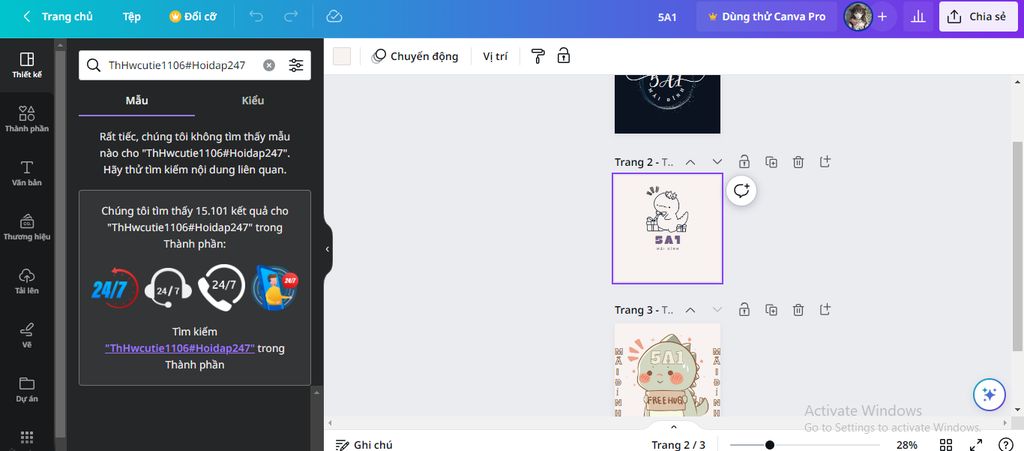
Task: Duplicate Trang 2 page
Action: click(771, 162)
